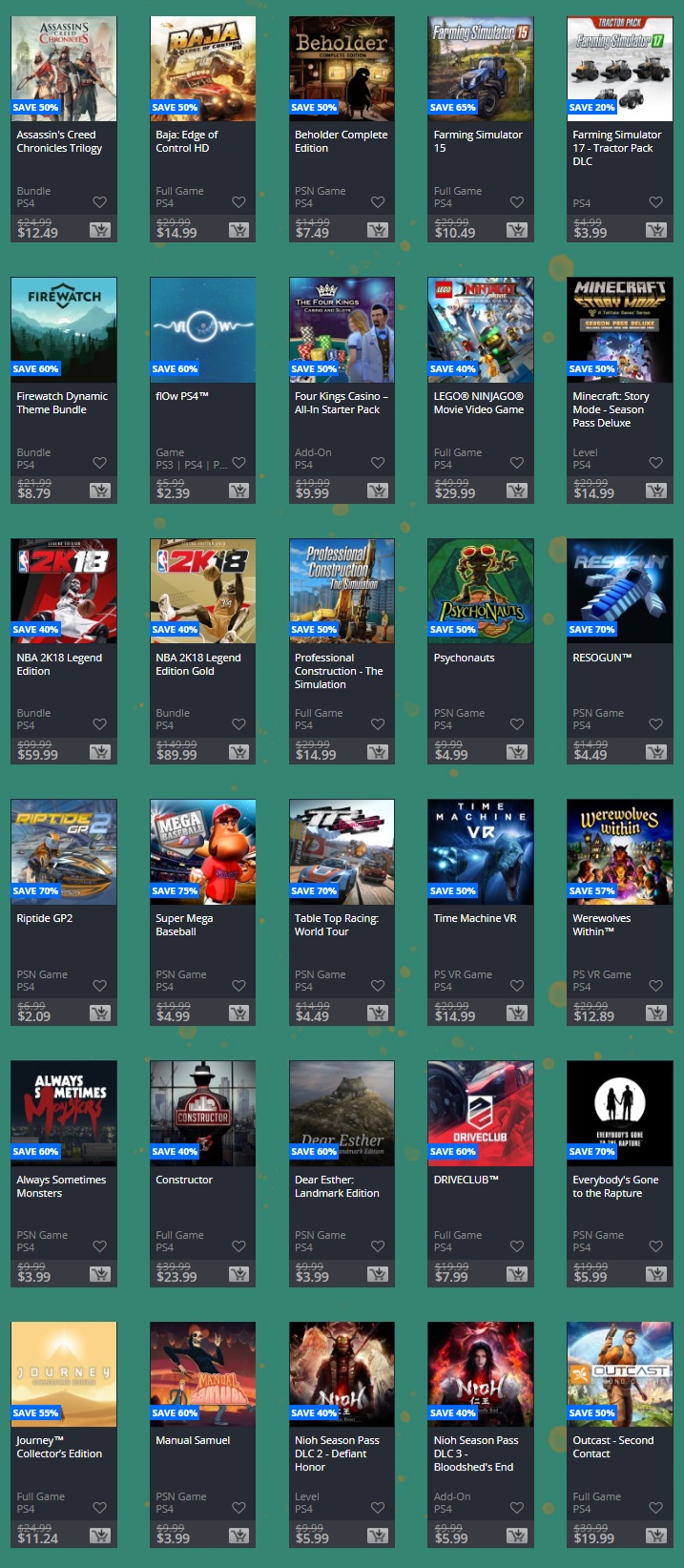Open Manual Samuel title link
This screenshot has height=1568, width=684.
193,1440
